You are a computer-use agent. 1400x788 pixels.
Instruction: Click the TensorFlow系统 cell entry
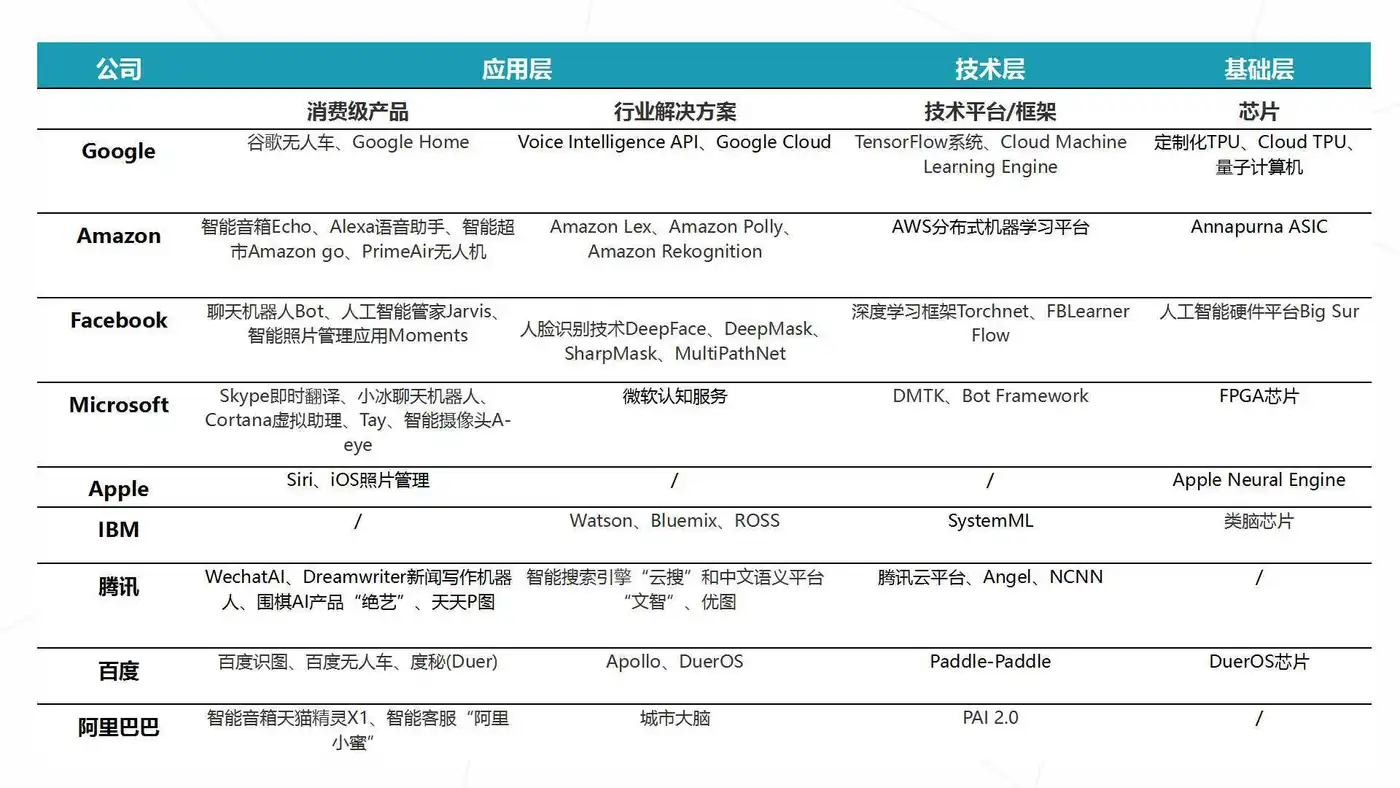pyautogui.click(x=990, y=154)
